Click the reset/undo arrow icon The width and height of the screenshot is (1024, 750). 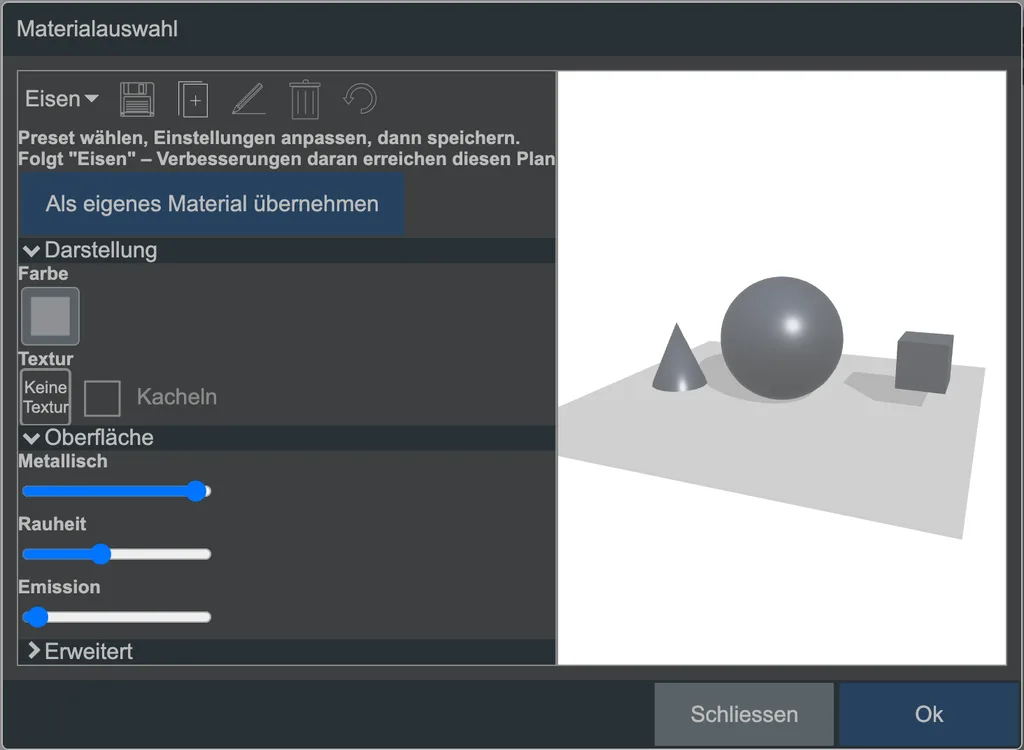tap(360, 99)
